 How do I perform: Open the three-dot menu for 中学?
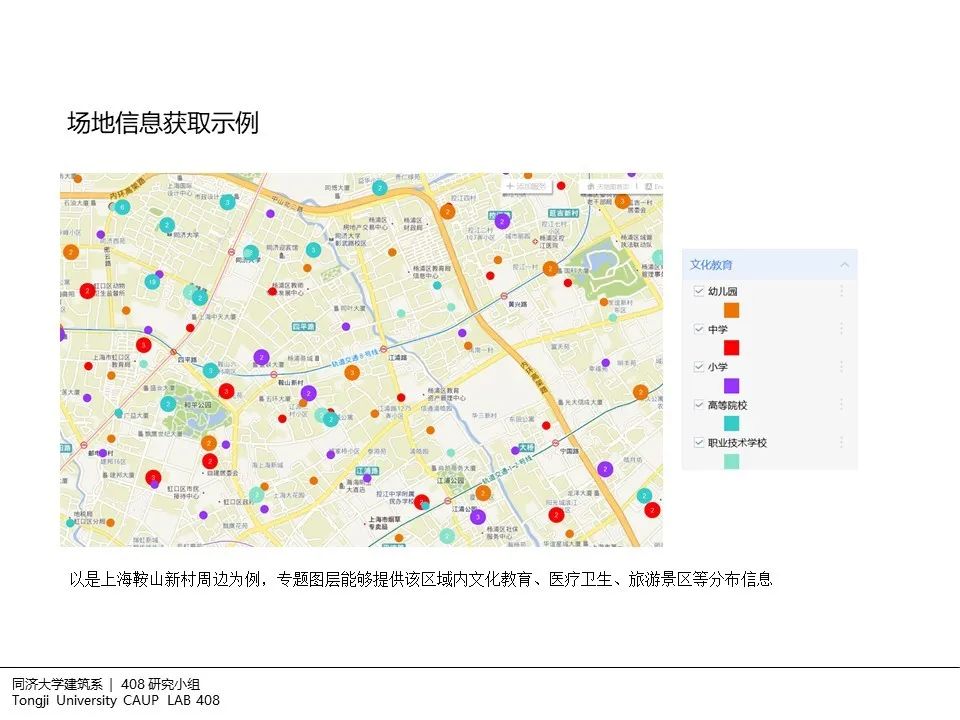point(841,329)
